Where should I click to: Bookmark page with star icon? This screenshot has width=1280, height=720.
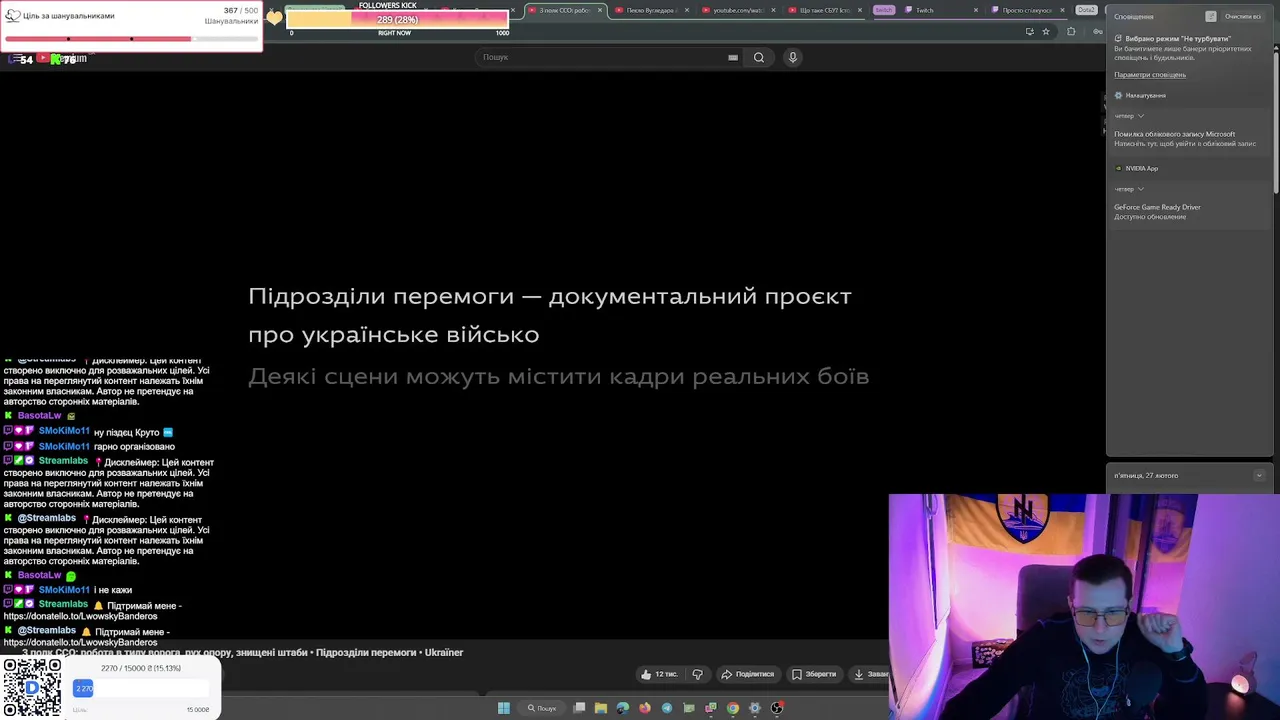[1046, 31]
